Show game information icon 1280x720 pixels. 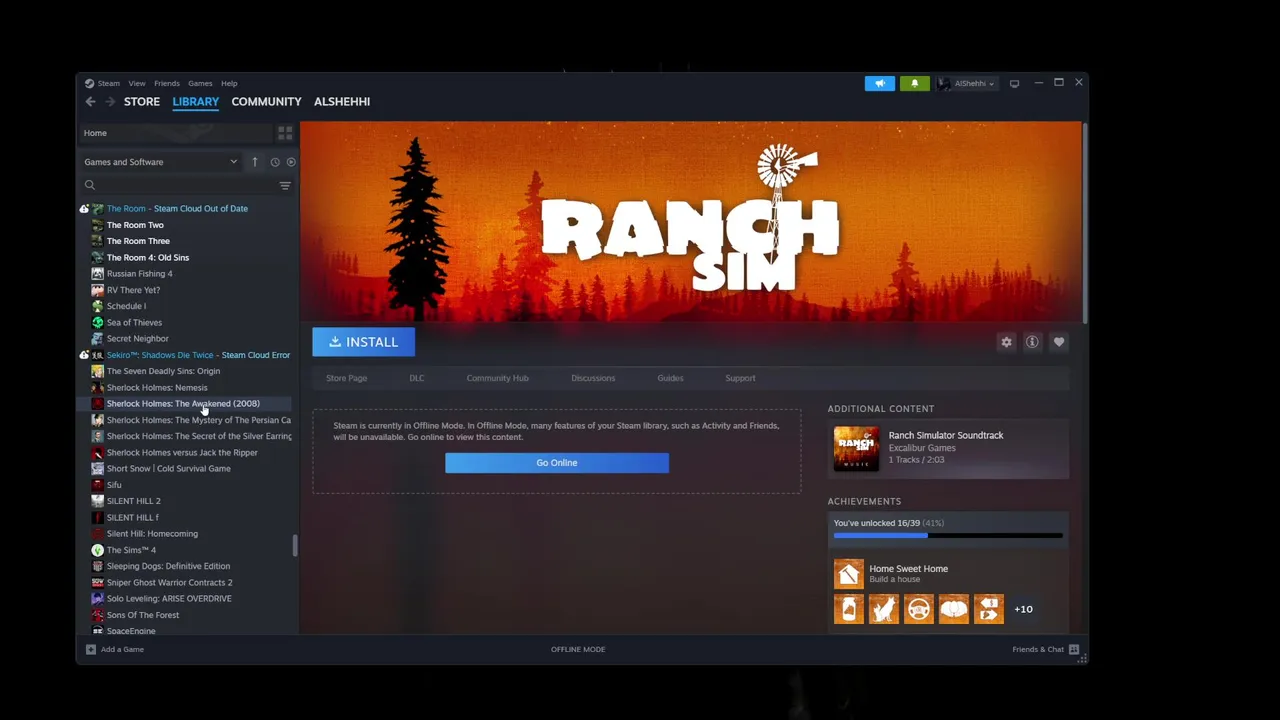(x=1032, y=342)
